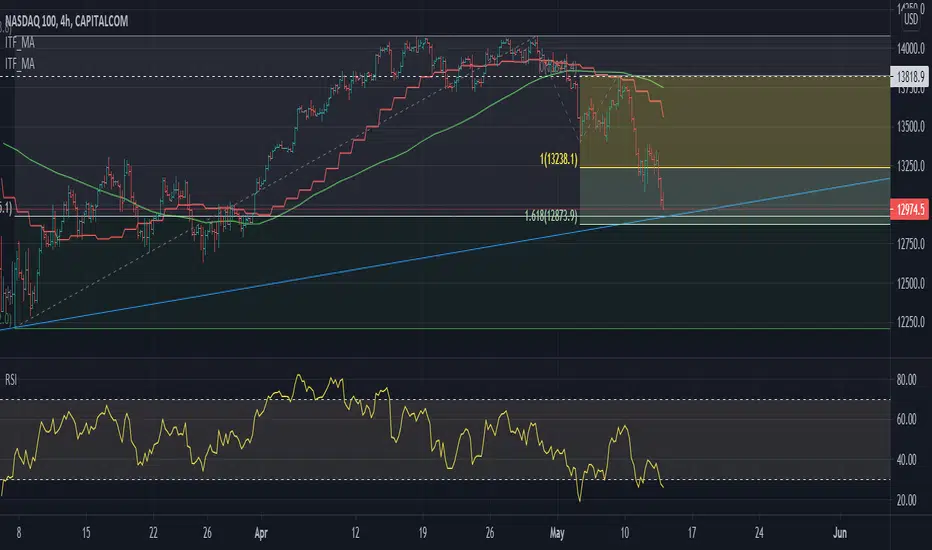Select the 13818.9 price level label
The image size is (932, 550).
(x=910, y=77)
